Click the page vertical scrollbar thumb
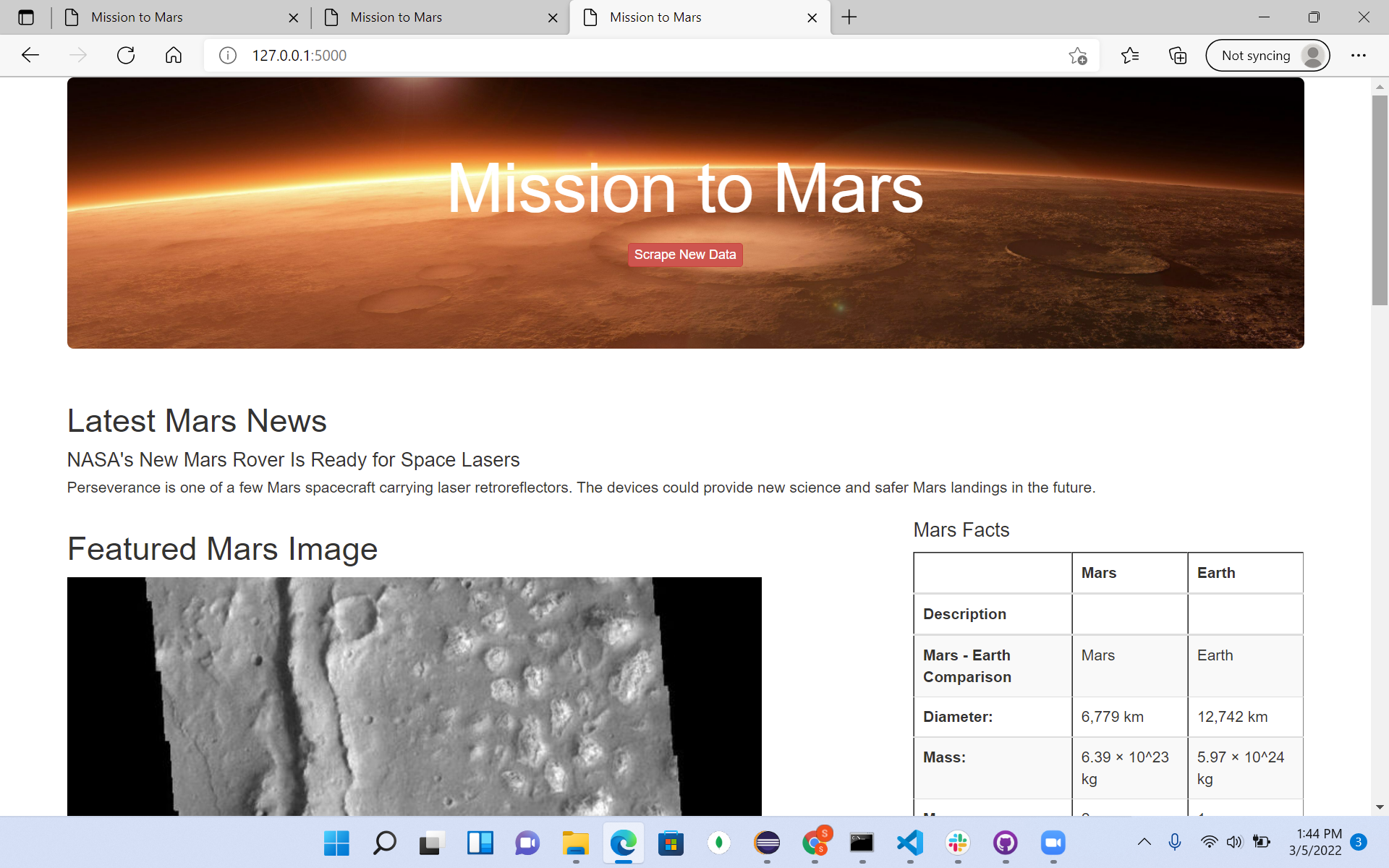Screen dimensions: 1389x868 tap(1380, 200)
